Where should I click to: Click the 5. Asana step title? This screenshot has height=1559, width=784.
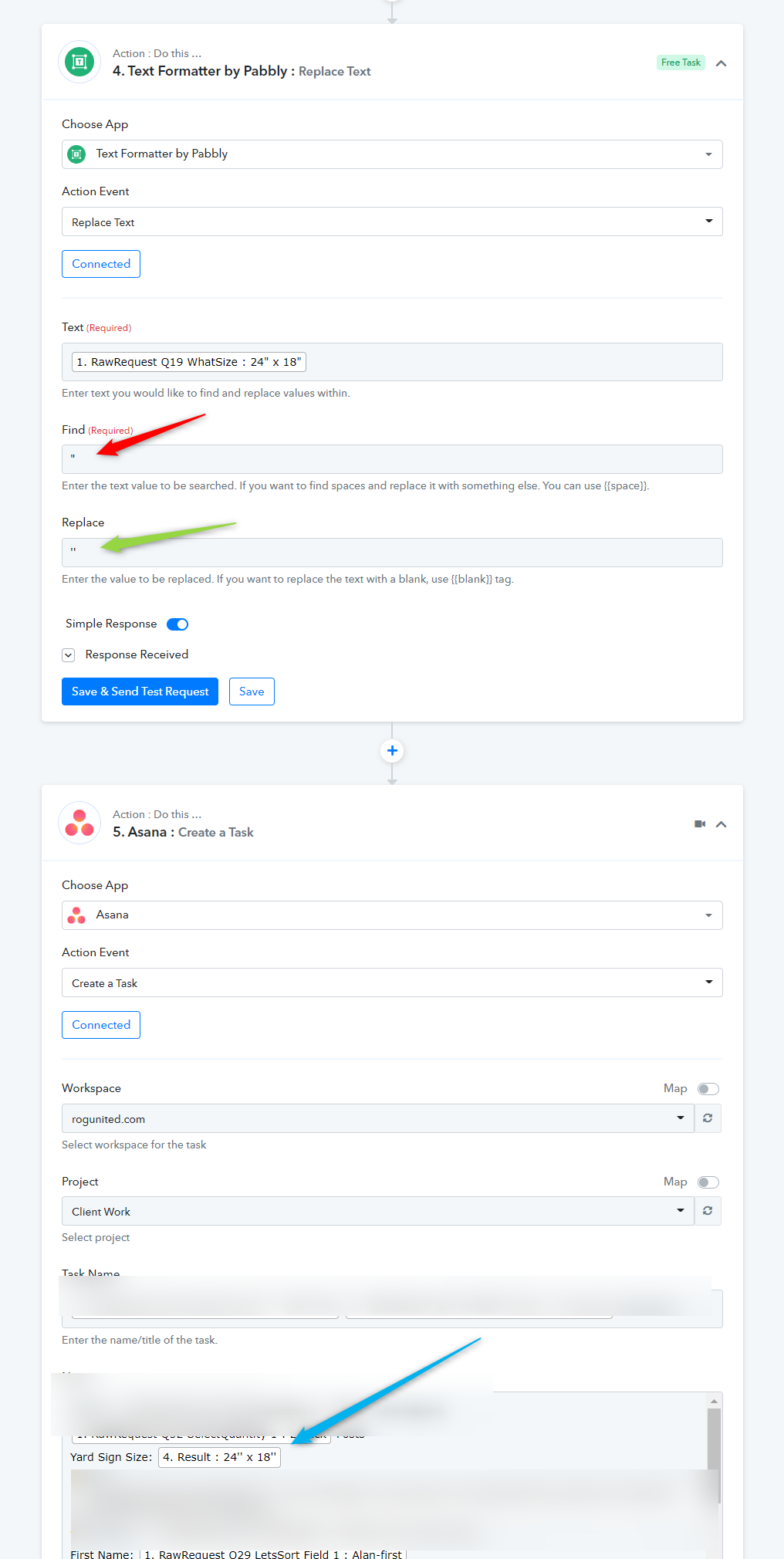pyautogui.click(x=183, y=832)
